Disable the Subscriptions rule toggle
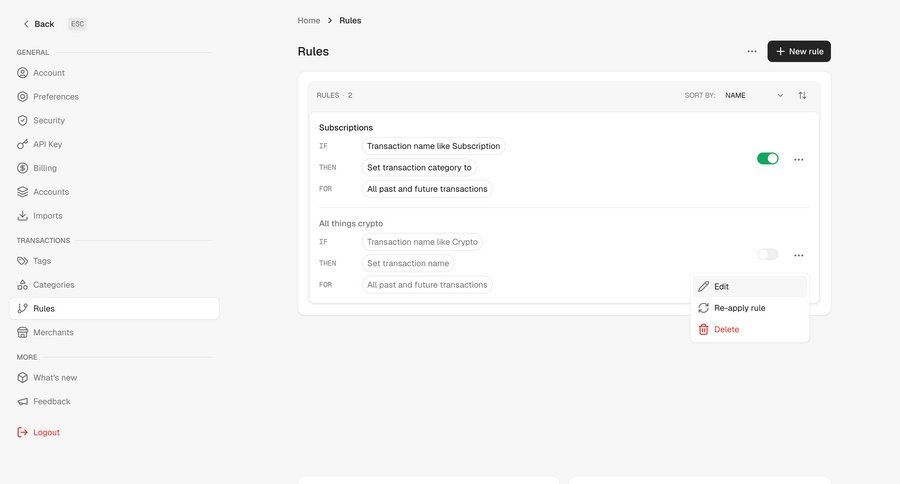This screenshot has width=900, height=484. pyautogui.click(x=767, y=158)
